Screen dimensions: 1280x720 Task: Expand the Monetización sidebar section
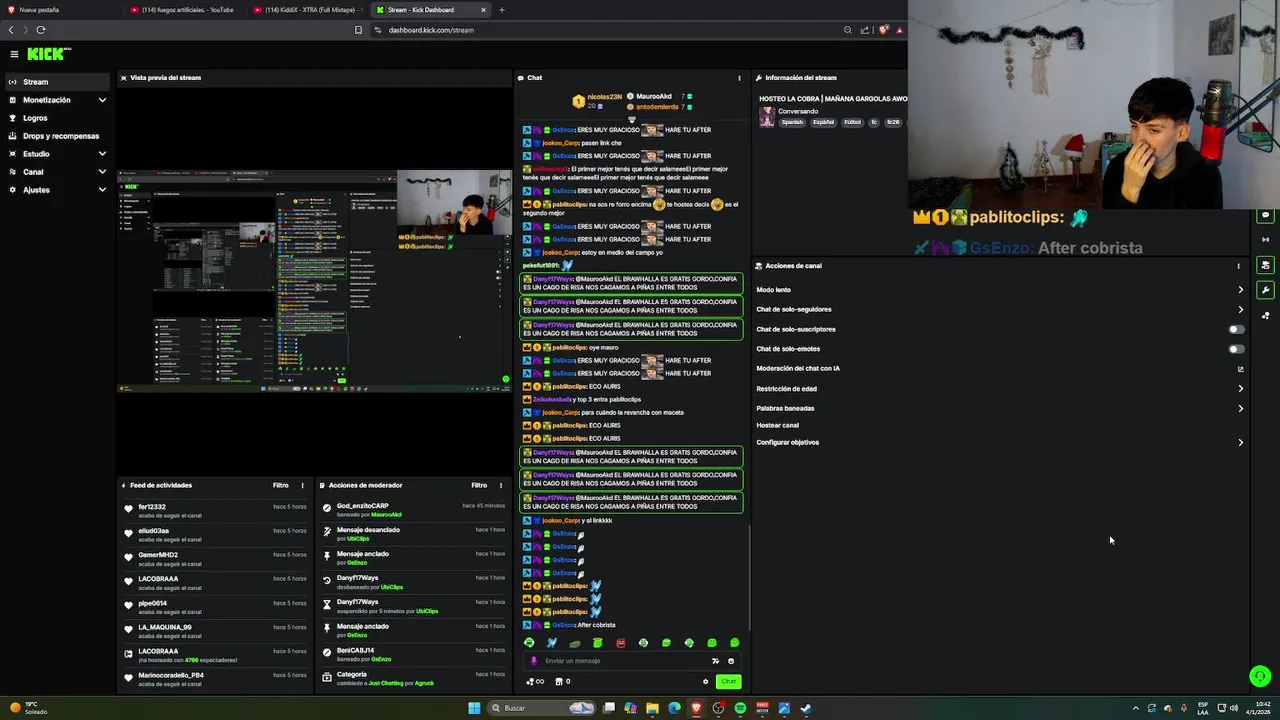56,100
